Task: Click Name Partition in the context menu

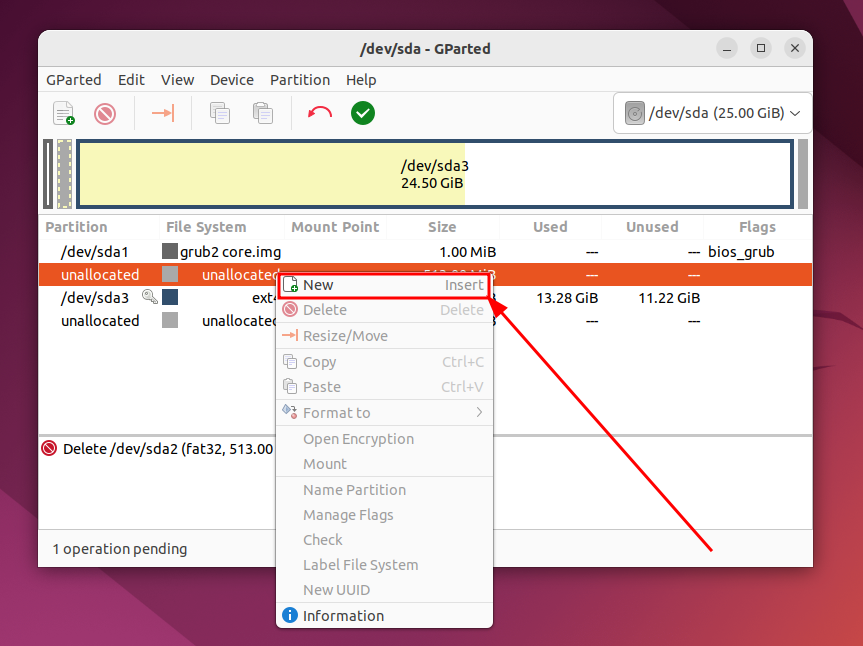Action: pos(384,490)
